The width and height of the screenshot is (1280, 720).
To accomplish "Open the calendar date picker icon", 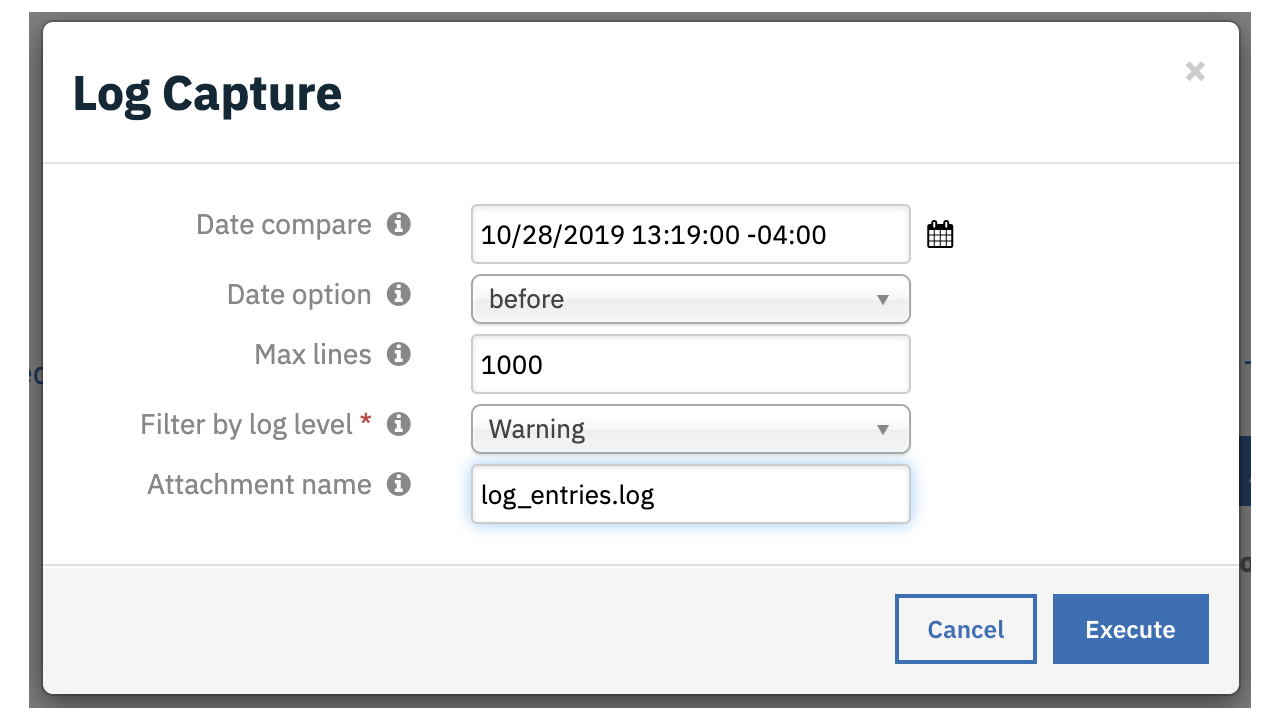I will tap(939, 233).
